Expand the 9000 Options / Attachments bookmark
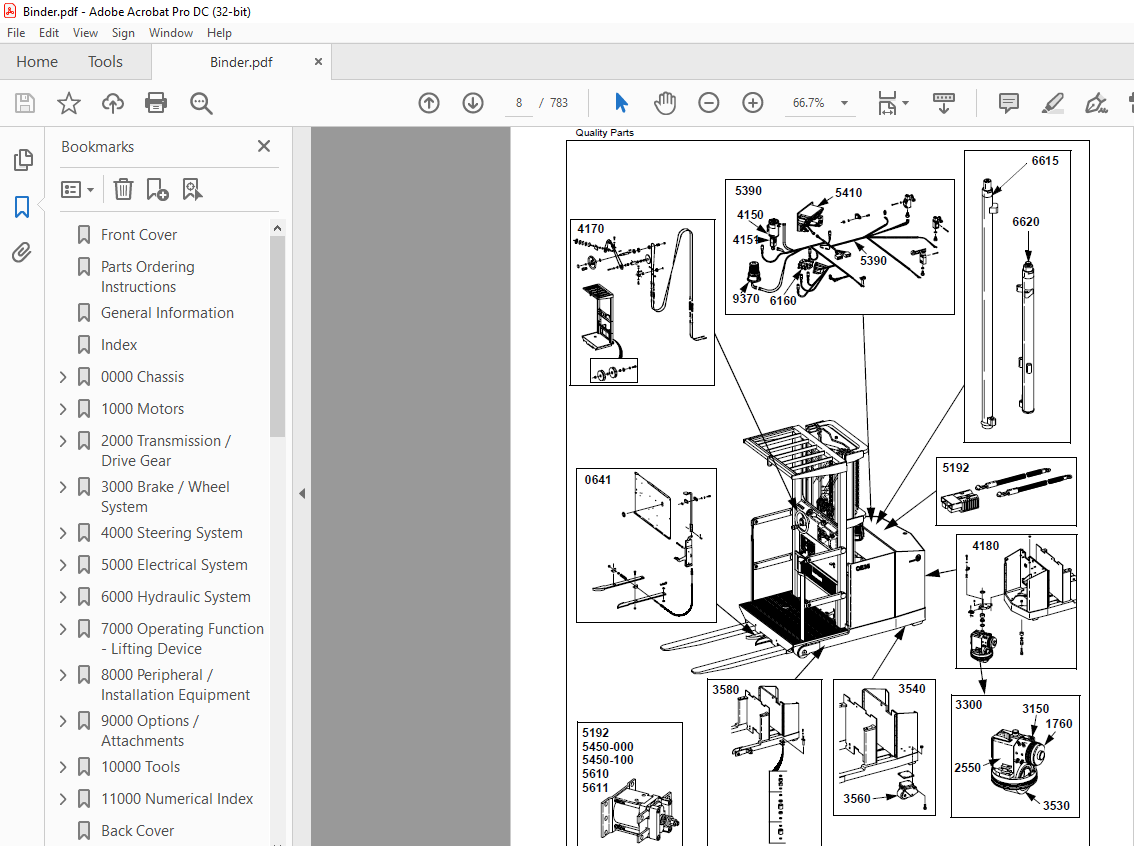Image resolution: width=1134 pixels, height=846 pixels. pos(63,721)
